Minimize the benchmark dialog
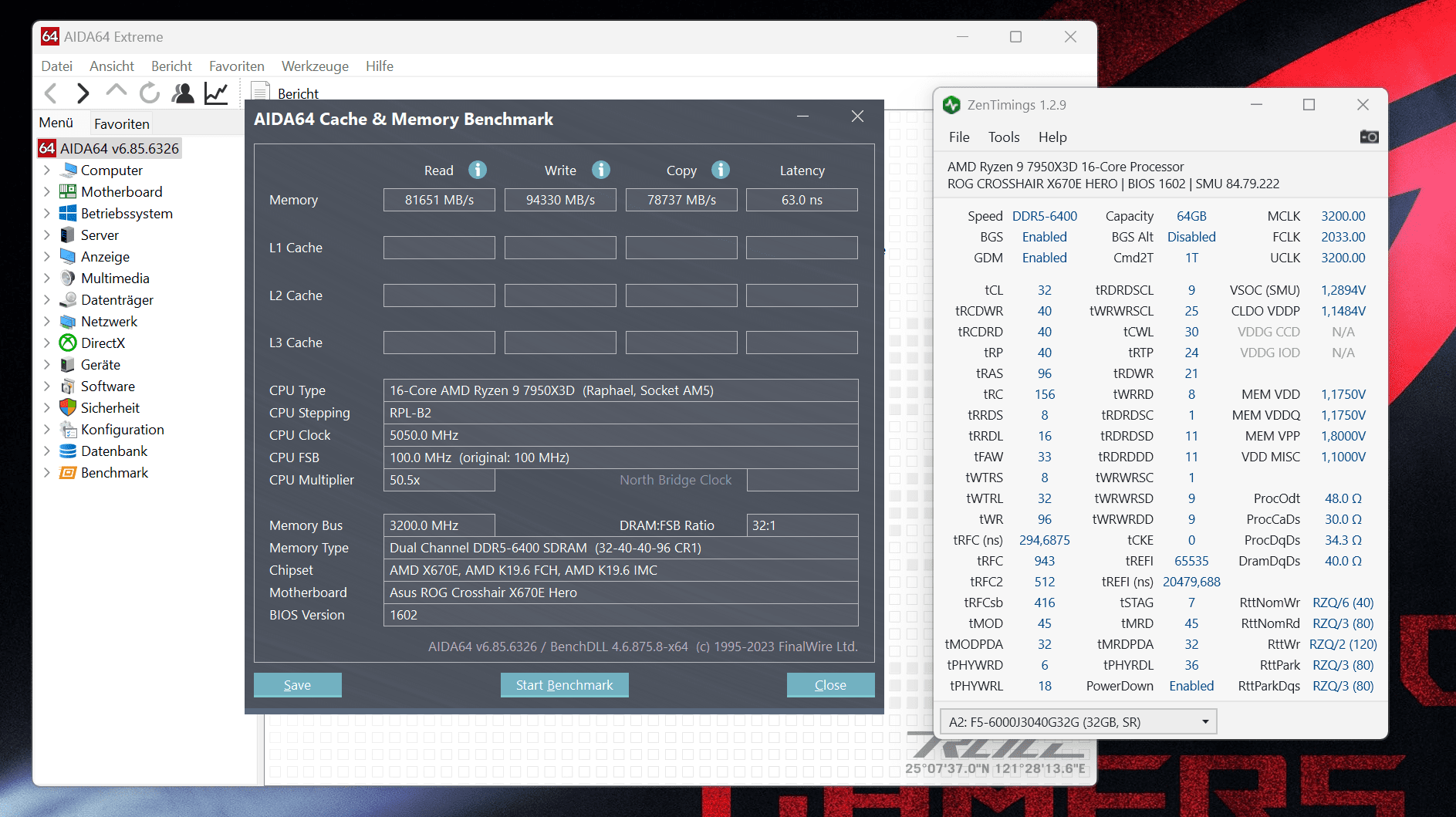 coord(803,116)
